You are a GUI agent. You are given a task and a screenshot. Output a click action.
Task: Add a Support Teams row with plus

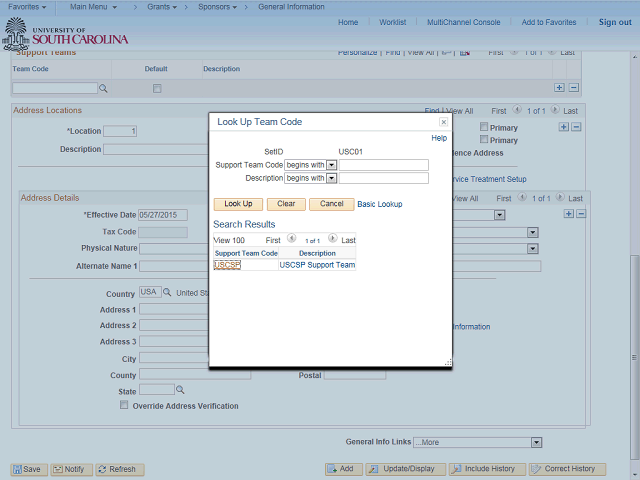559,87
